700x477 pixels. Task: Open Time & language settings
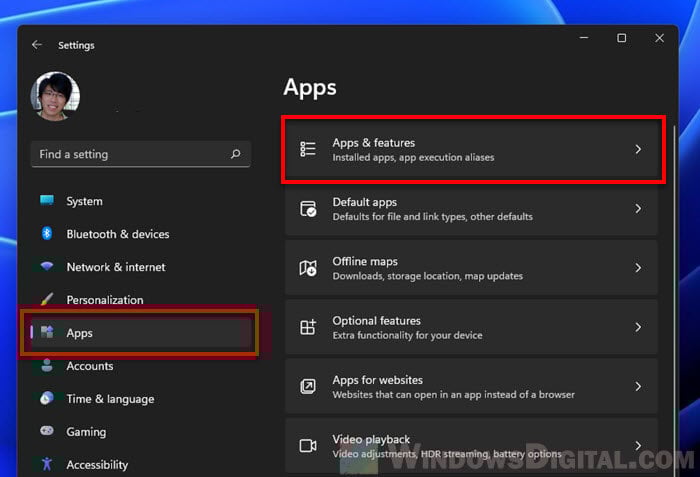point(110,399)
